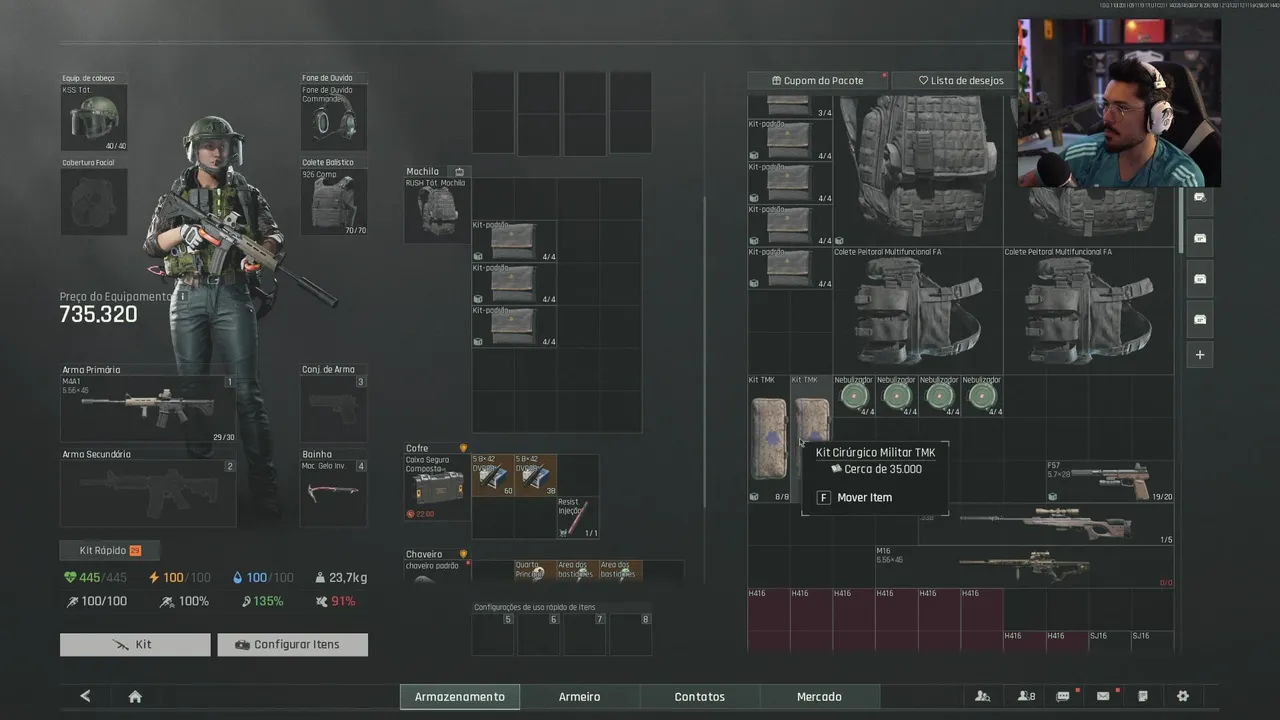Click quick-use item slot 7

pos(585,635)
